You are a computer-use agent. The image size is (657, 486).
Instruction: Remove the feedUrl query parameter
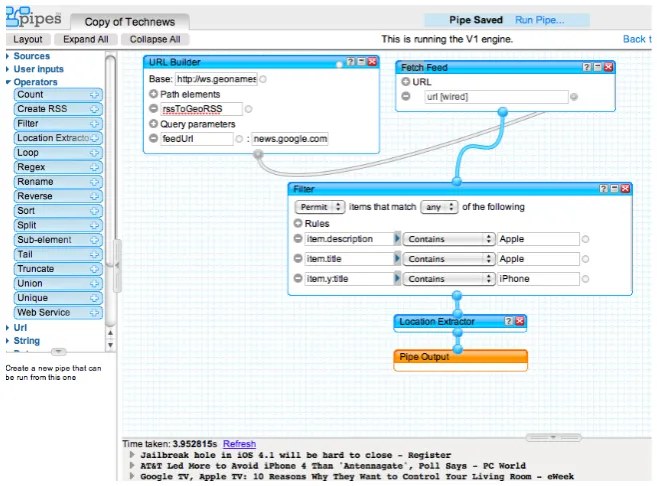153,138
